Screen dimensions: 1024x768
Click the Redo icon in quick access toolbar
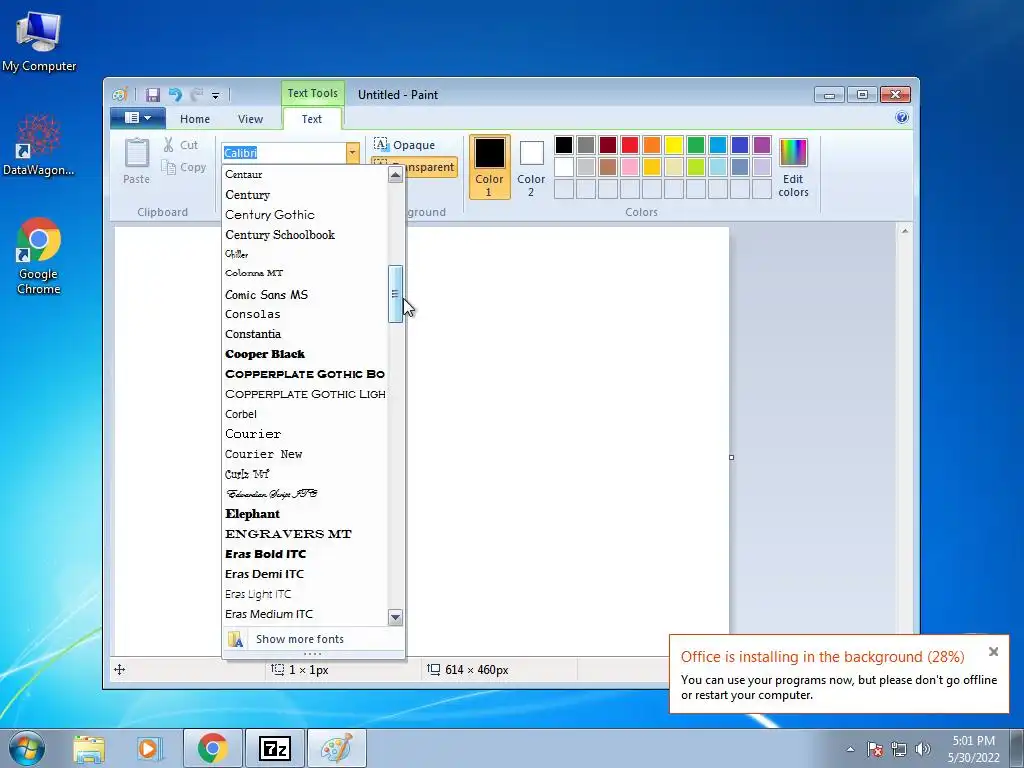(x=197, y=95)
